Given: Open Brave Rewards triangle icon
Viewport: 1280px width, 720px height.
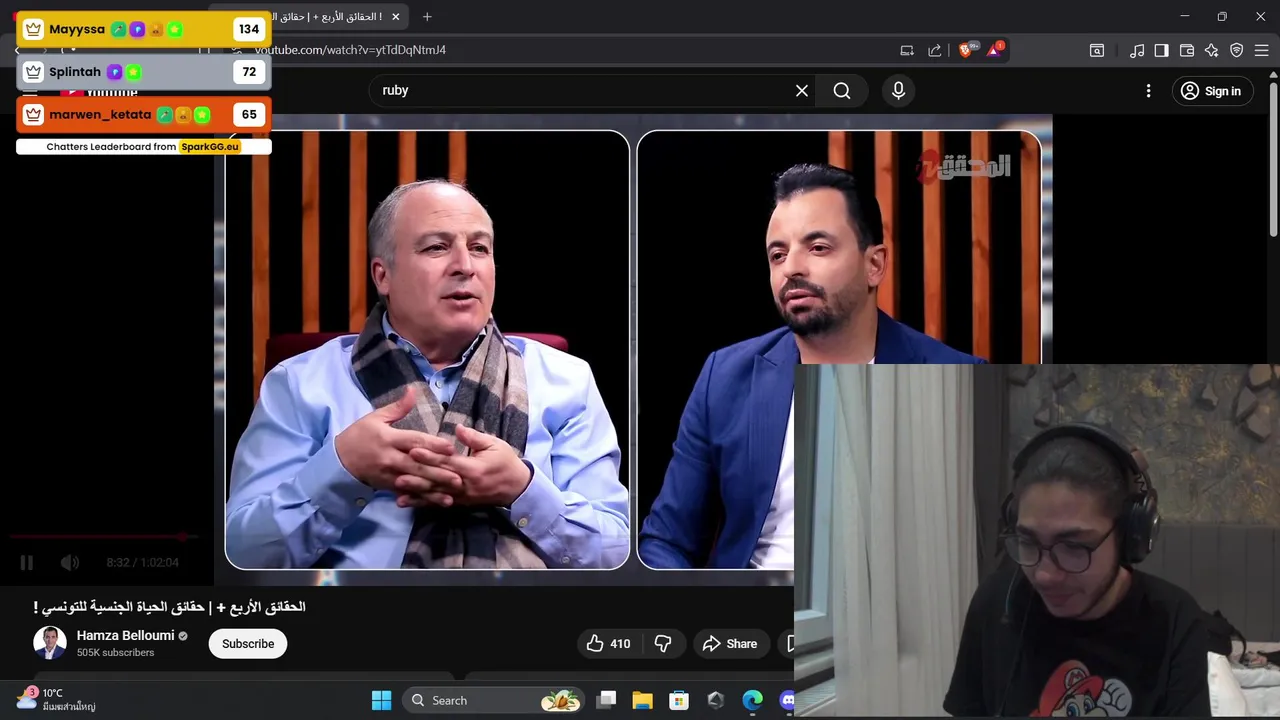Looking at the screenshot, I should point(994,50).
